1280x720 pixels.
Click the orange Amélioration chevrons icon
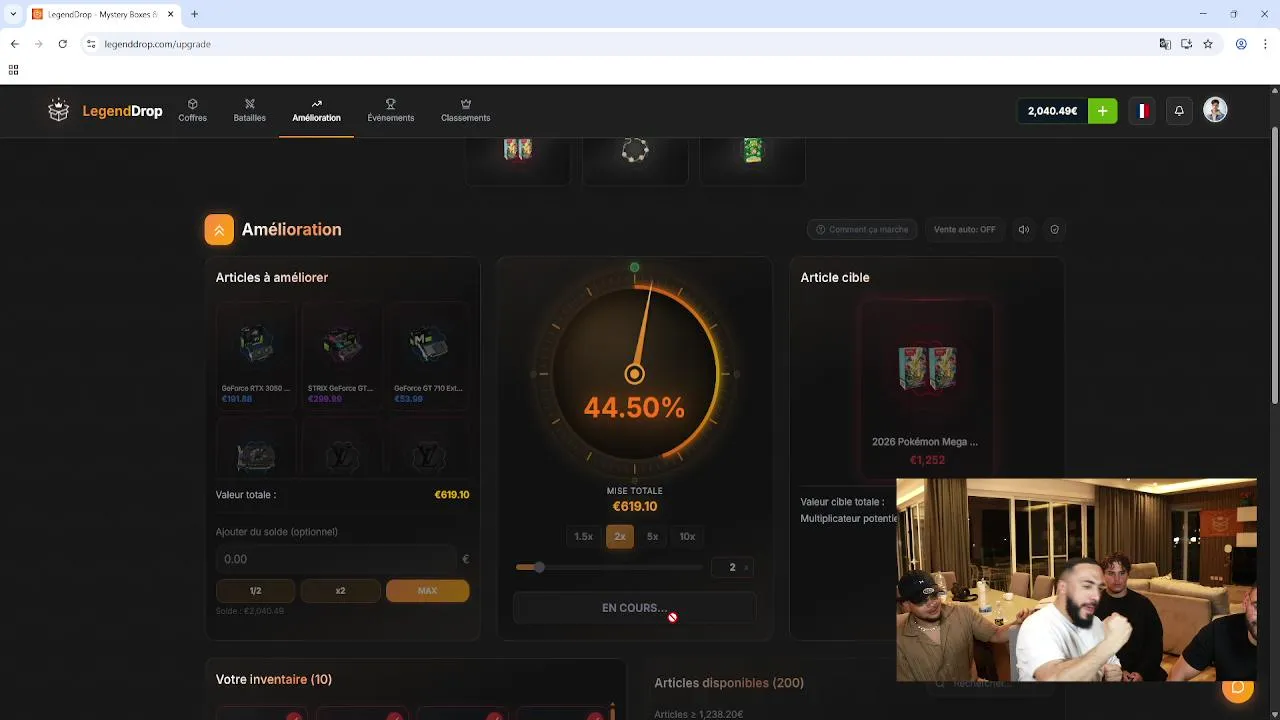pyautogui.click(x=219, y=230)
